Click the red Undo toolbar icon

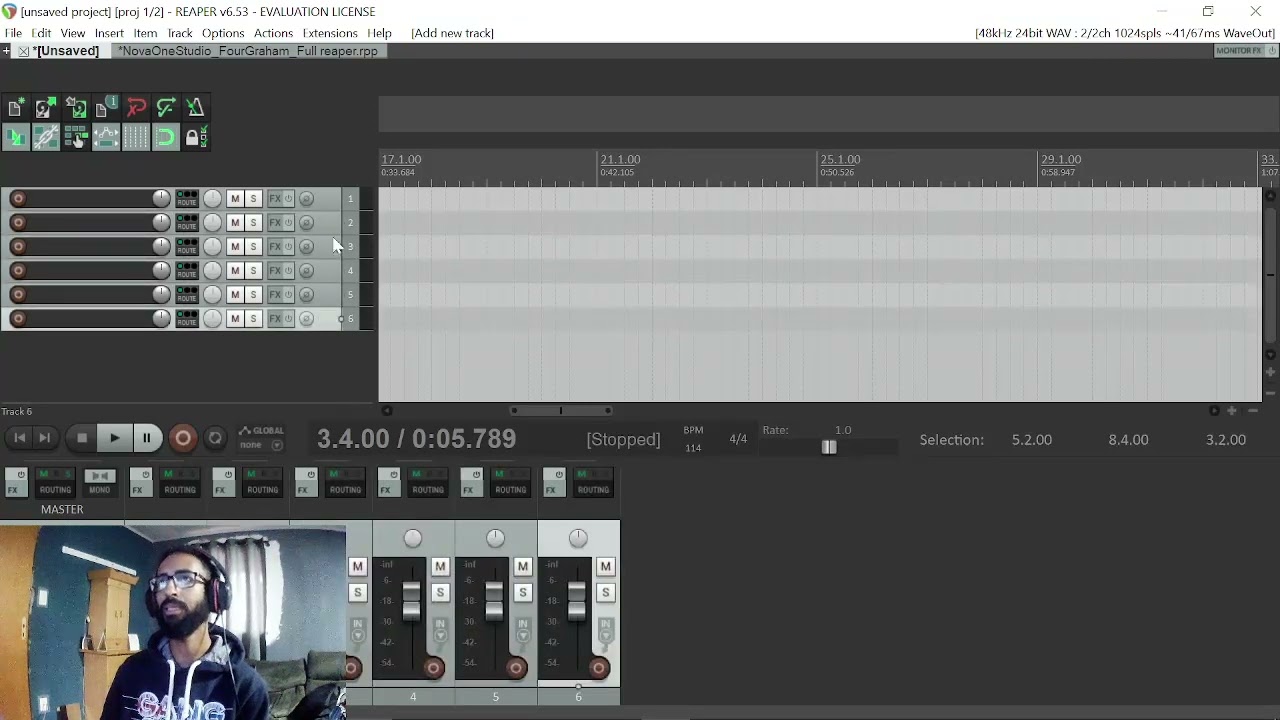pyautogui.click(x=136, y=108)
